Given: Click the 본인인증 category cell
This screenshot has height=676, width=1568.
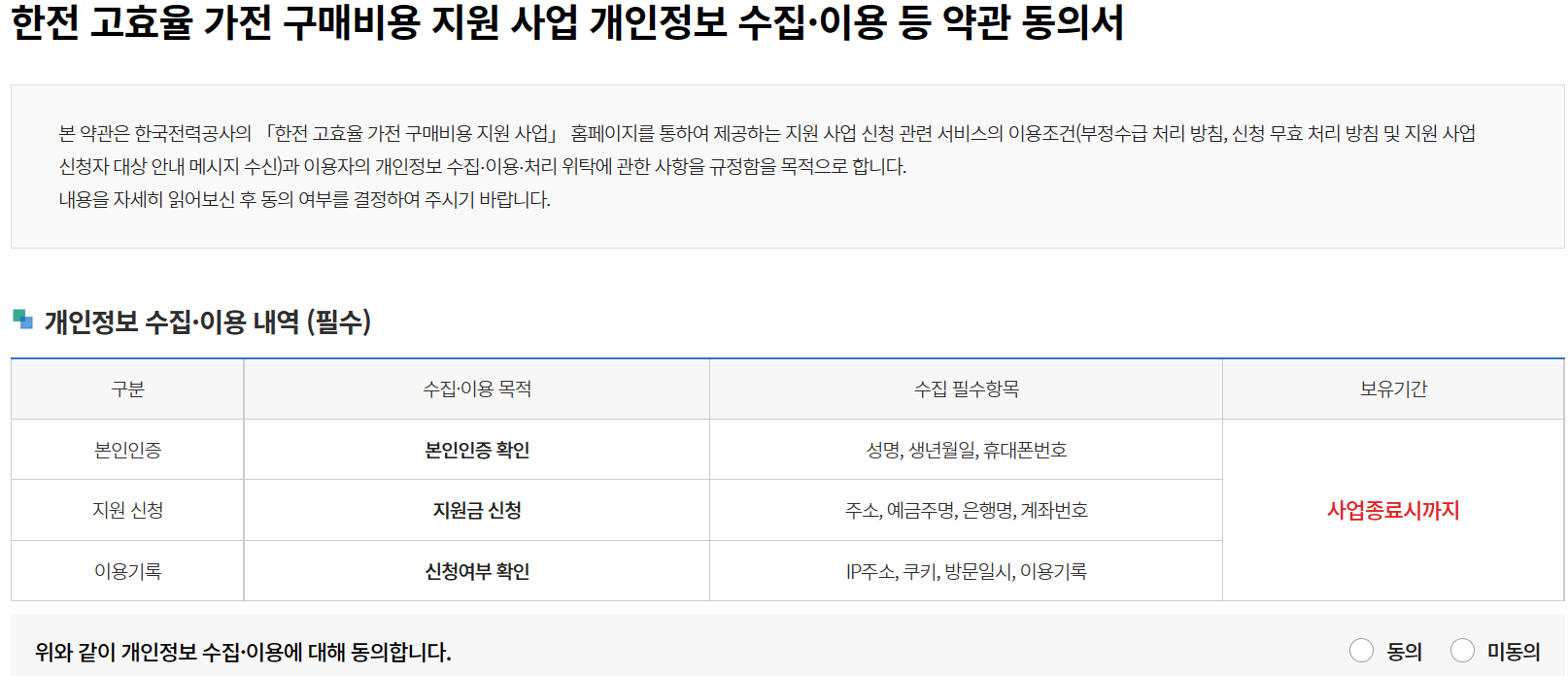Looking at the screenshot, I should [127, 450].
